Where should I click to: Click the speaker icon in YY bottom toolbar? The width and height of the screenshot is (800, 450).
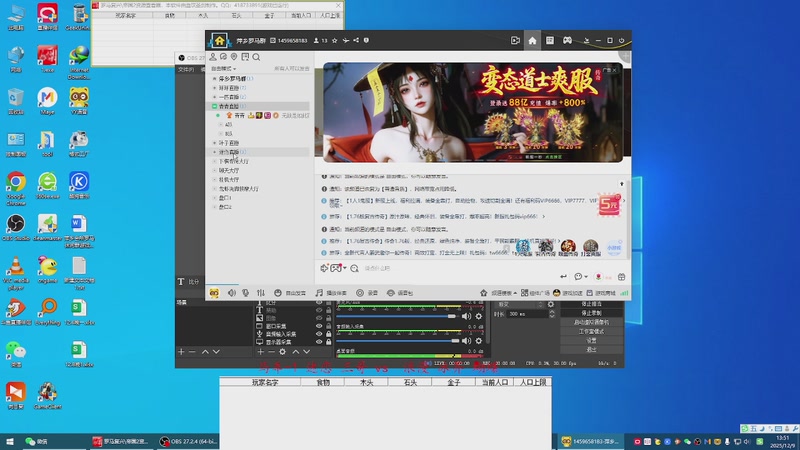232,293
